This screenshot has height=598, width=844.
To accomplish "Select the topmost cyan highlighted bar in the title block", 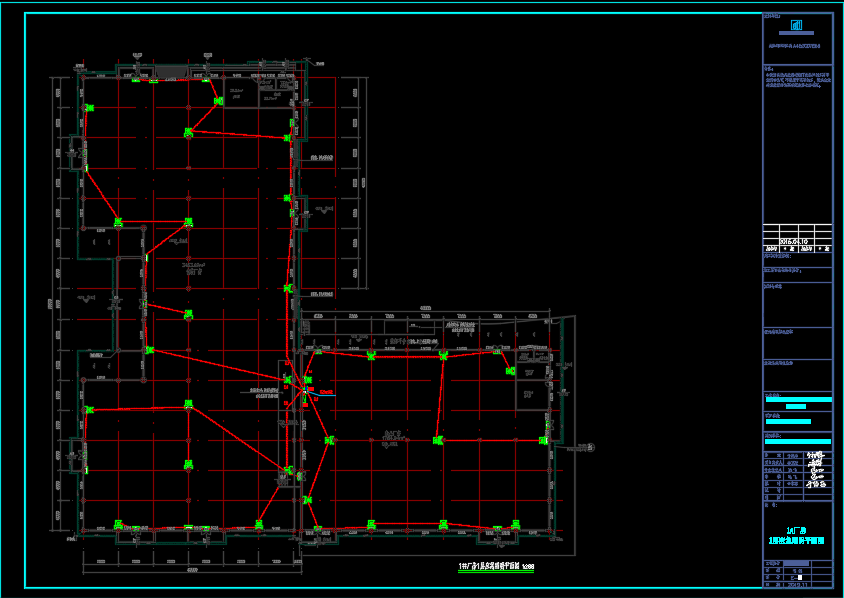I will click(x=797, y=399).
